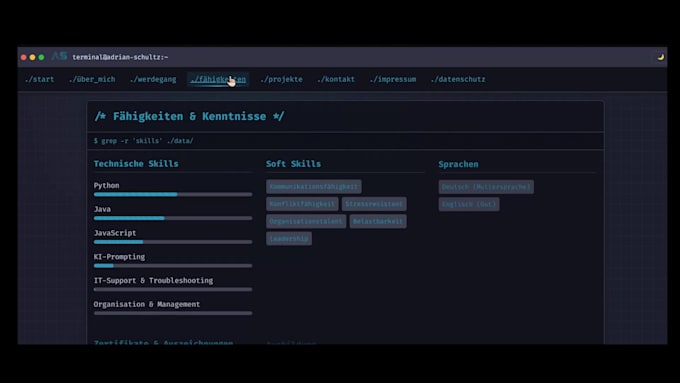Switch to the ./projekte tab
This screenshot has width=680, height=383.
tap(281, 79)
